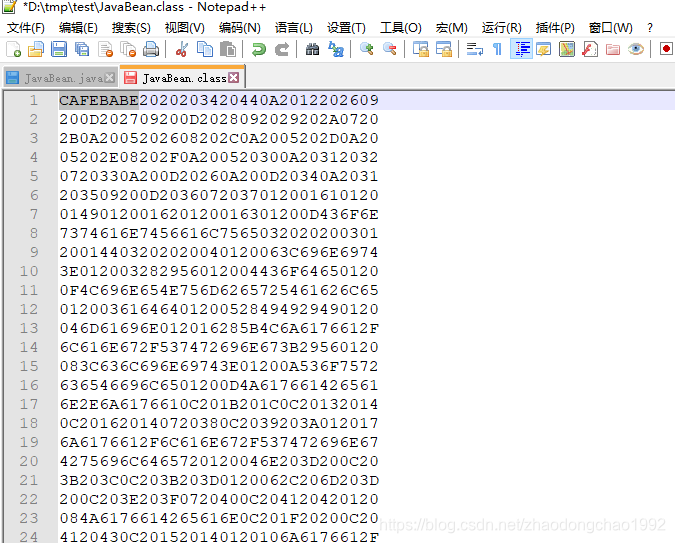
Task: Click the Open file folder icon
Action: click(x=36, y=49)
